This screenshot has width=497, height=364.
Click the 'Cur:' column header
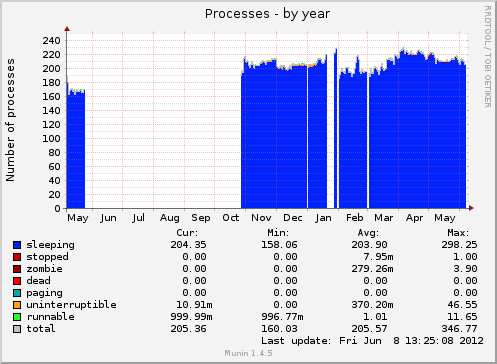click(187, 233)
